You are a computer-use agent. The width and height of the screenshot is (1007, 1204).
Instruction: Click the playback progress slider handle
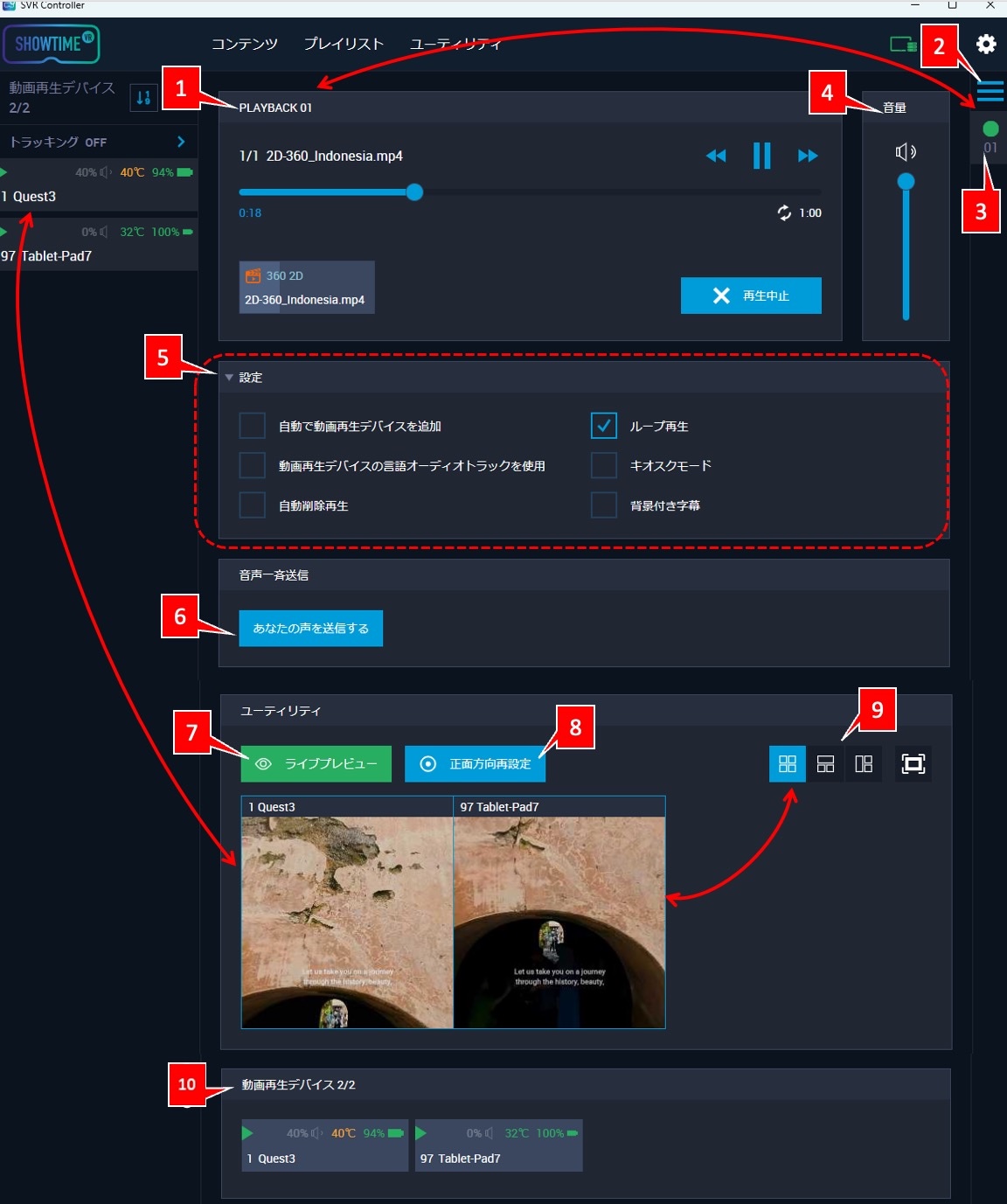pyautogui.click(x=414, y=192)
